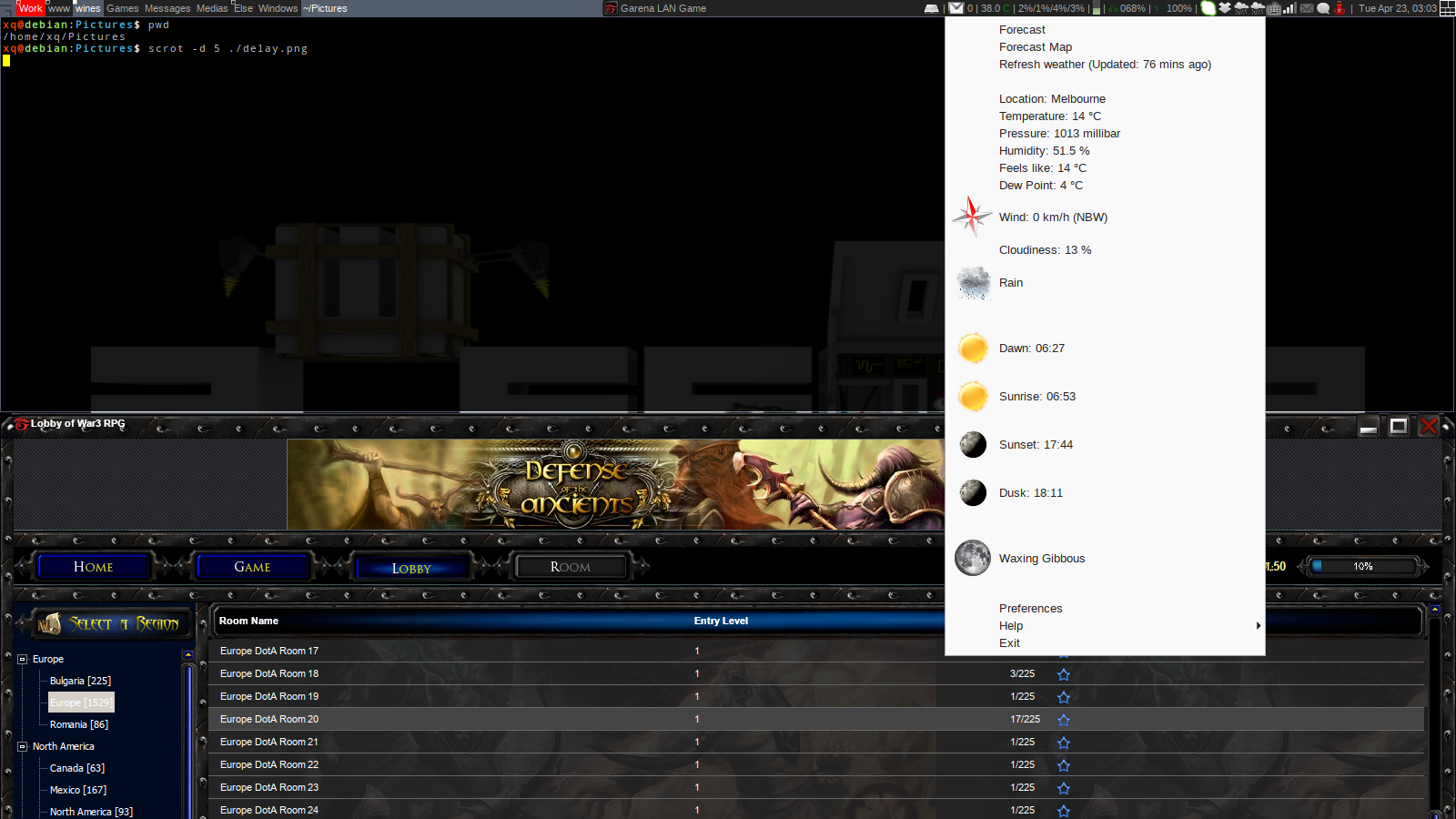
Task: Switch to the Work workspace tag
Action: point(30,8)
